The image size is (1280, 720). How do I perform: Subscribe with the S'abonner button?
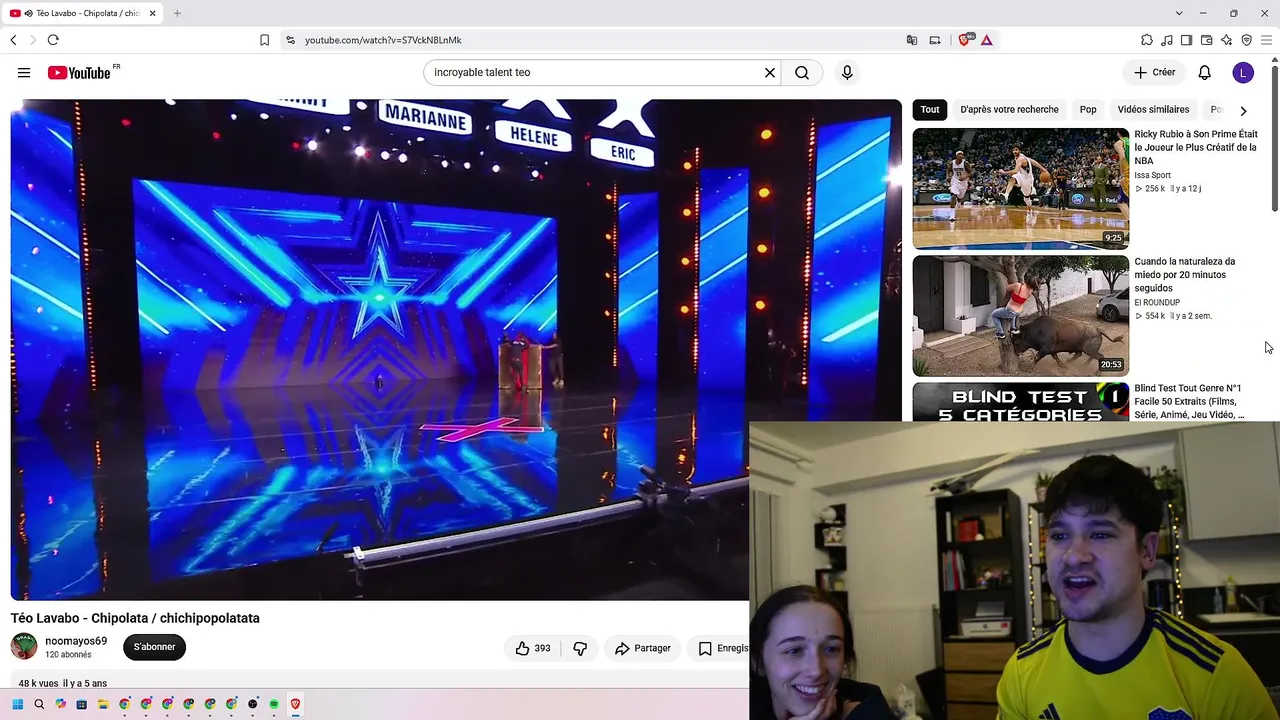click(154, 647)
